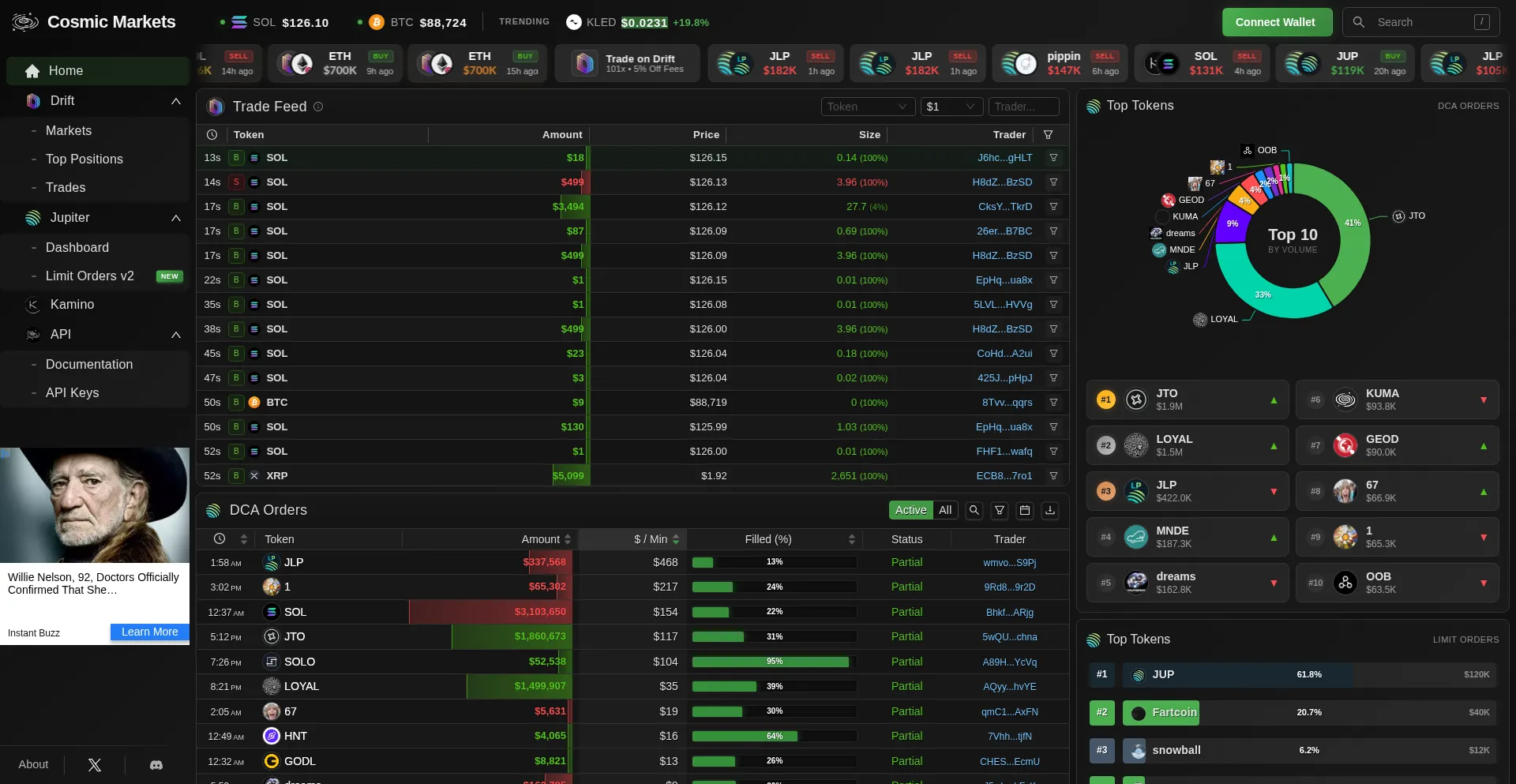Image resolution: width=1516 pixels, height=784 pixels.
Task: Open the calendar icon in DCA Orders panel
Action: (x=1025, y=510)
